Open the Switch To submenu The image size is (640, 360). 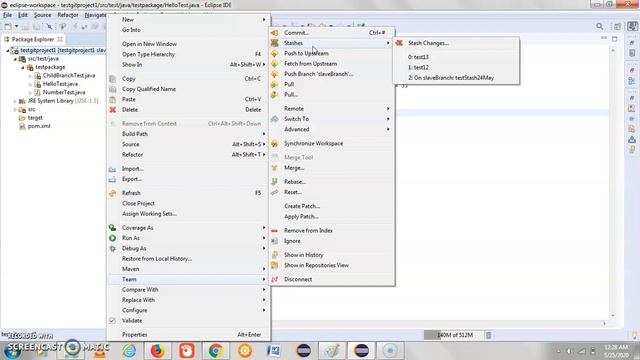pyautogui.click(x=332, y=119)
